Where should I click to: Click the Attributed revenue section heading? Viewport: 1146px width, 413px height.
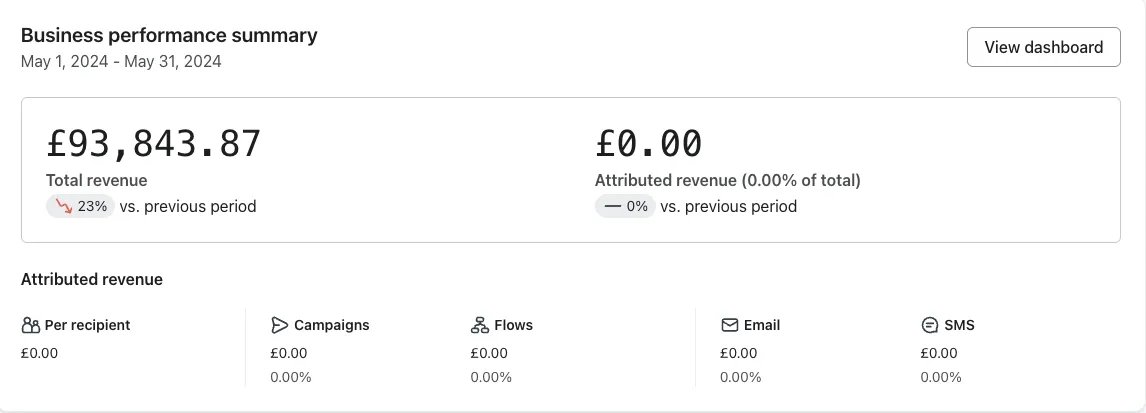coord(92,279)
